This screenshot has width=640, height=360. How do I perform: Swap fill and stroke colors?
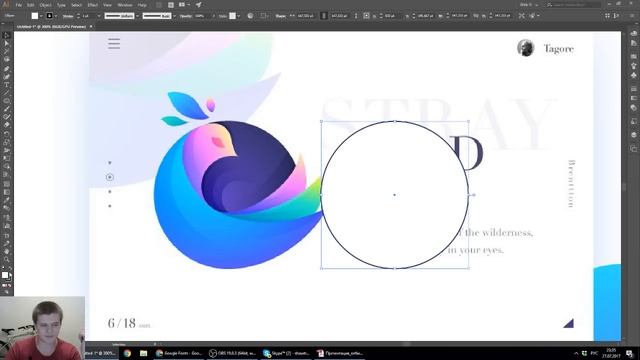10,269
